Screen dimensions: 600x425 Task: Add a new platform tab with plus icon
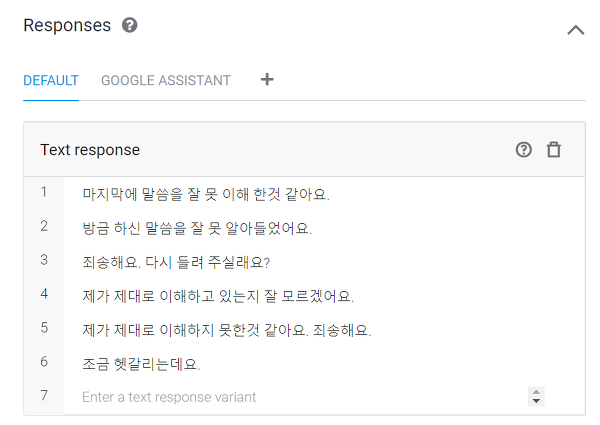pyautogui.click(x=267, y=80)
